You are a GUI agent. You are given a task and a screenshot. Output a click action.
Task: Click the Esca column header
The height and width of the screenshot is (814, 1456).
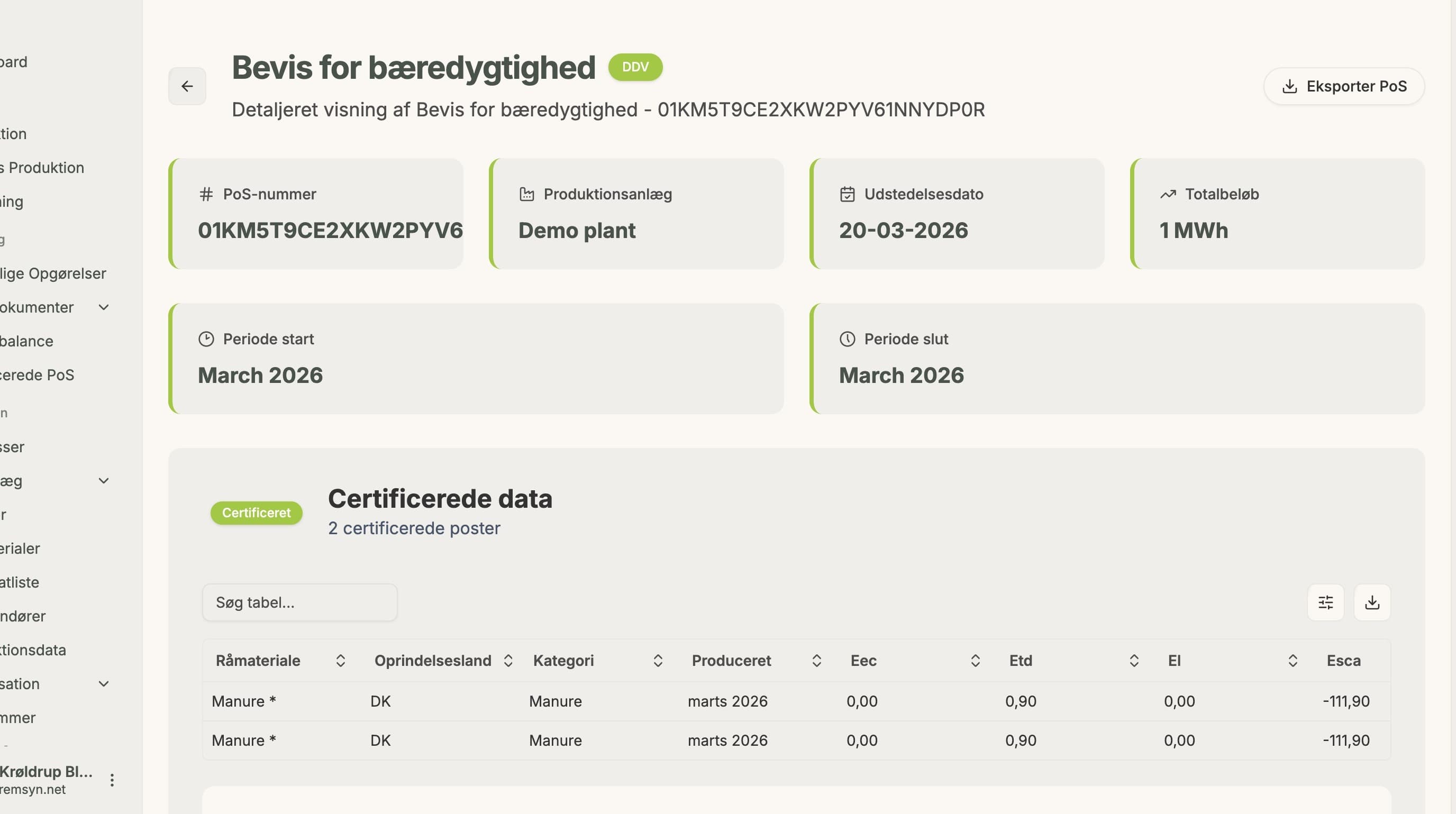pos(1343,661)
